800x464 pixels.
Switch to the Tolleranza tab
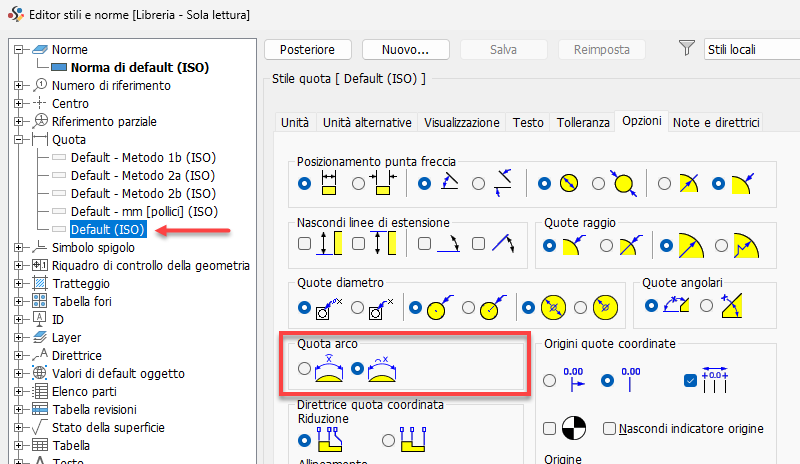(582, 122)
